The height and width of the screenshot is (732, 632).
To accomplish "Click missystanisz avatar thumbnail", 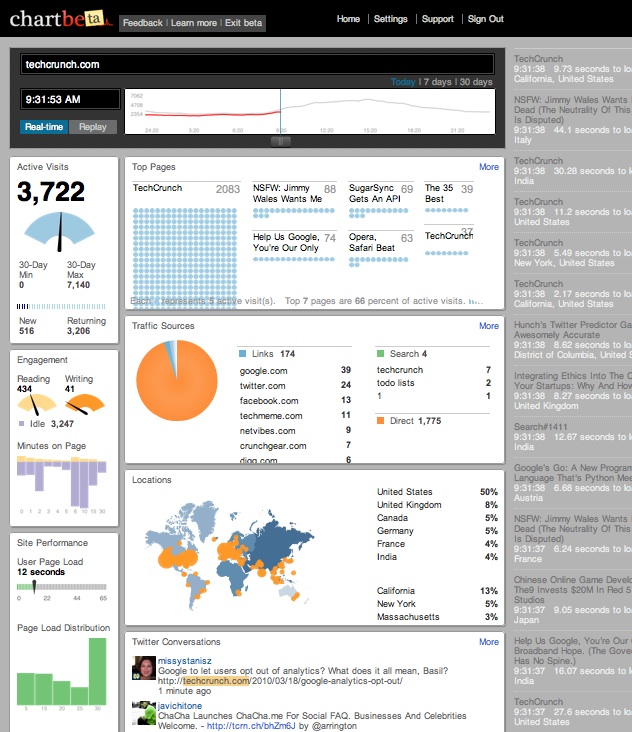I will pos(144,668).
